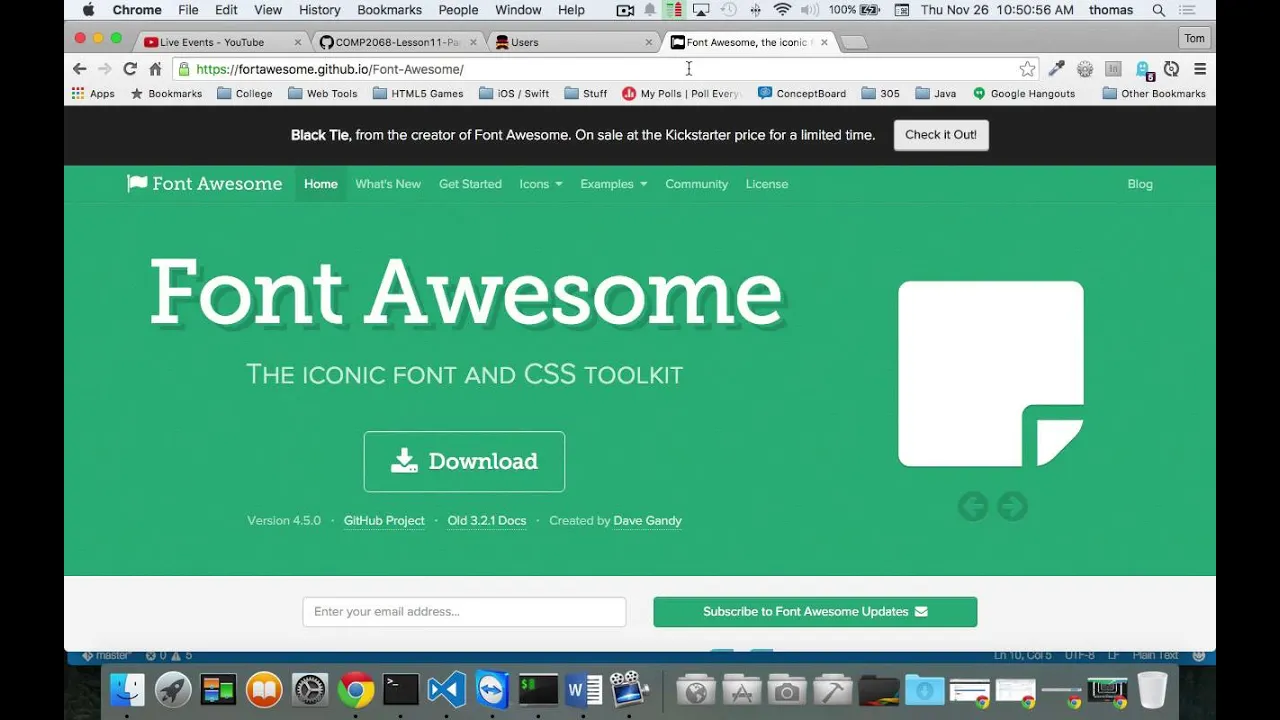This screenshot has width=1280, height=720.
Task: Open the College bookmarks folder
Action: pos(245,93)
